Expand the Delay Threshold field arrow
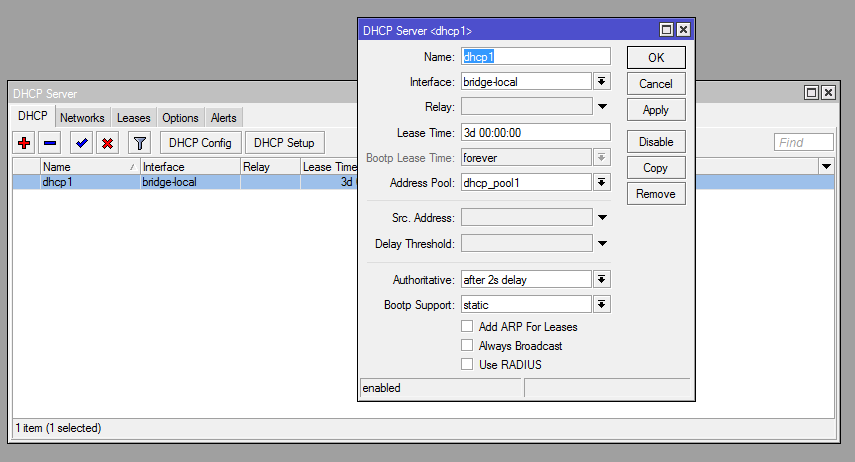 coord(603,243)
